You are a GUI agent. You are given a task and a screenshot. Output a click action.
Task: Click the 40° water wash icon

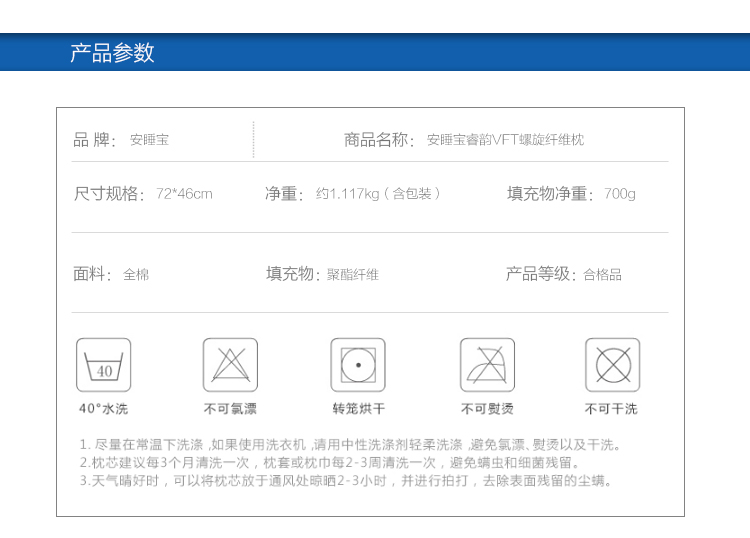click(103, 365)
